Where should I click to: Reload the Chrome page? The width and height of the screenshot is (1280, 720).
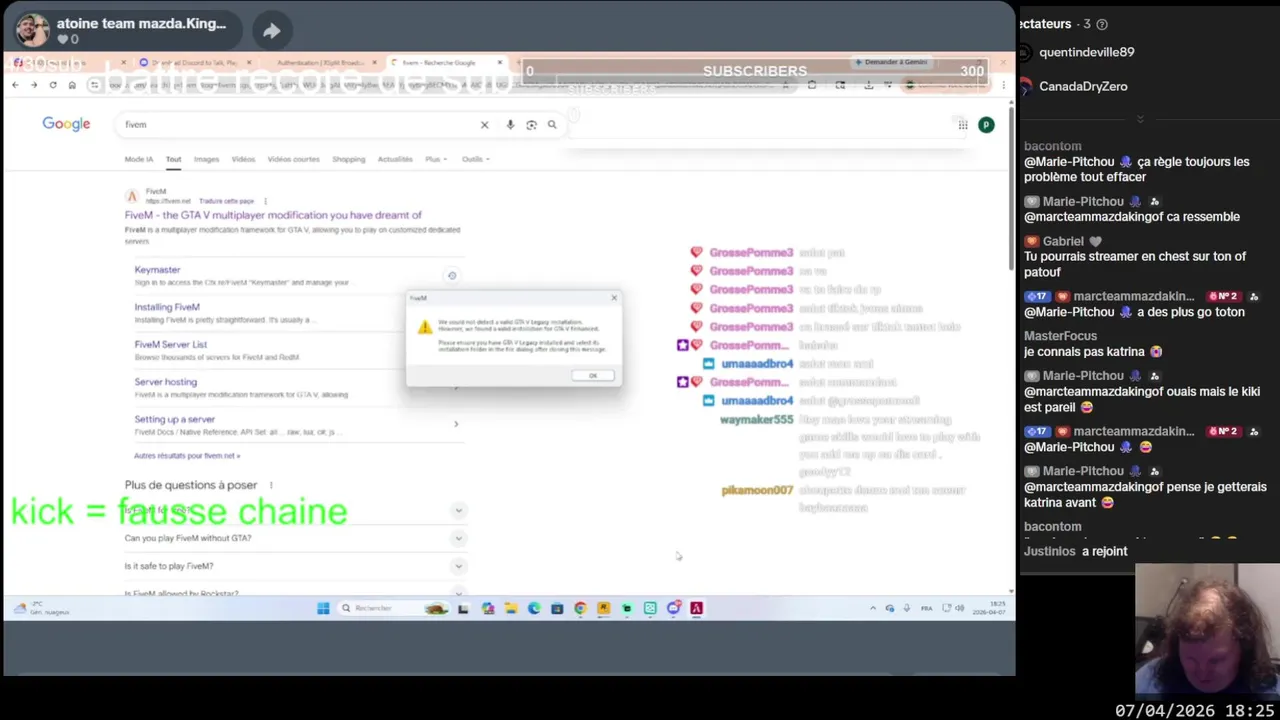[53, 85]
